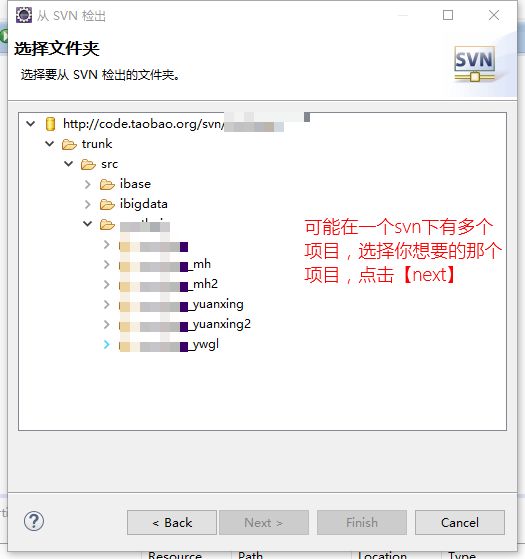Select the ibigdata tree item
This screenshot has width=525, height=559.
pos(144,204)
